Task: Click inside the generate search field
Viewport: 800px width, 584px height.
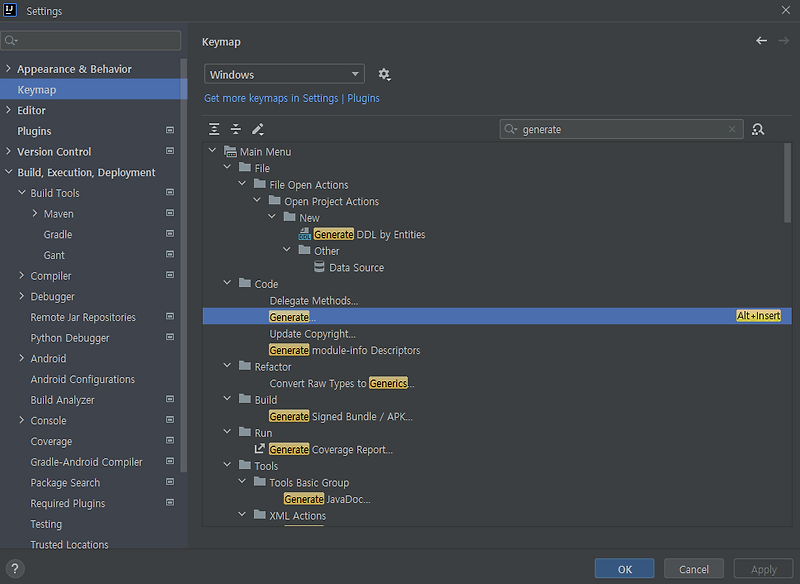Action: pos(600,129)
